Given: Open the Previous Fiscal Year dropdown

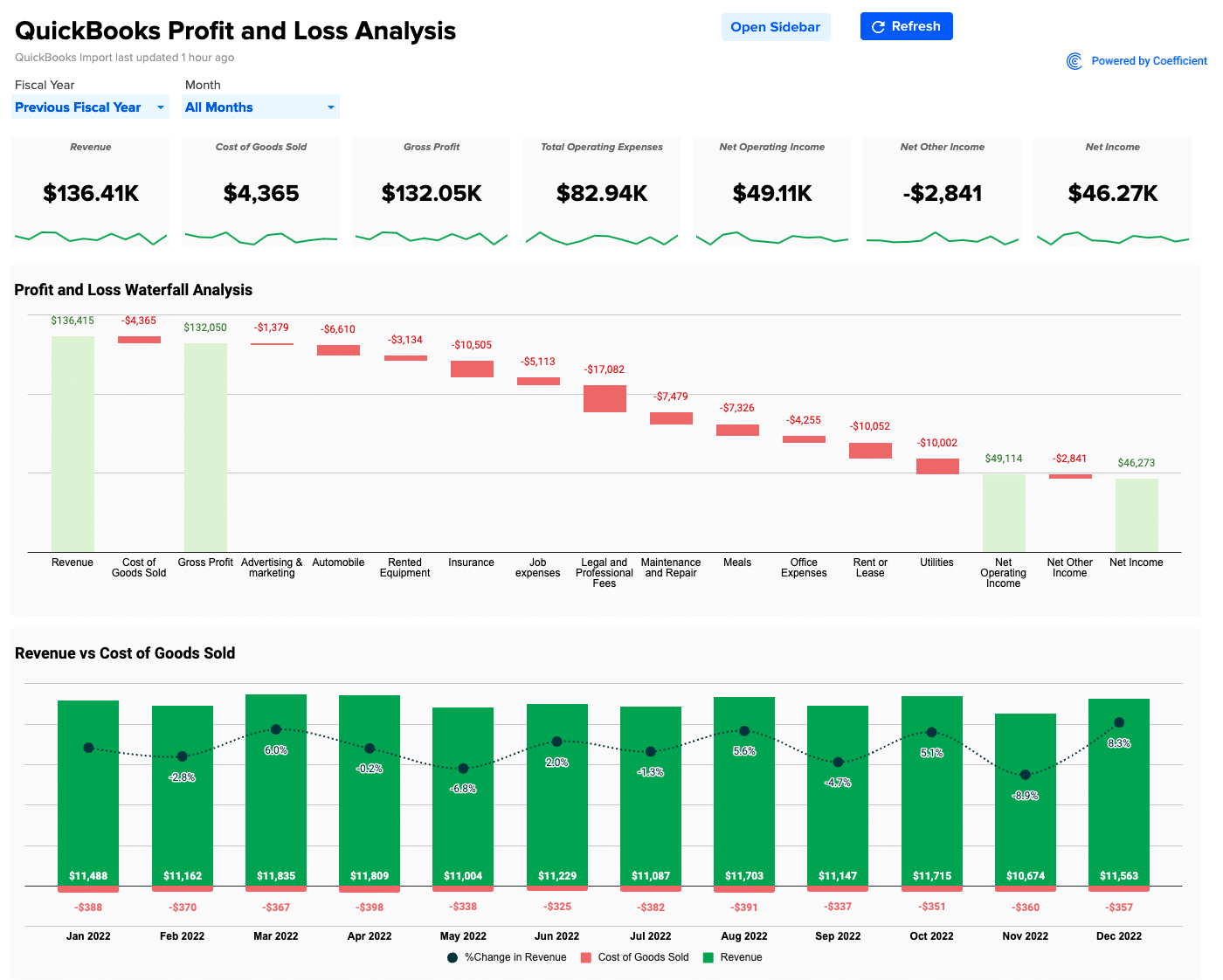Looking at the screenshot, I should 90,107.
